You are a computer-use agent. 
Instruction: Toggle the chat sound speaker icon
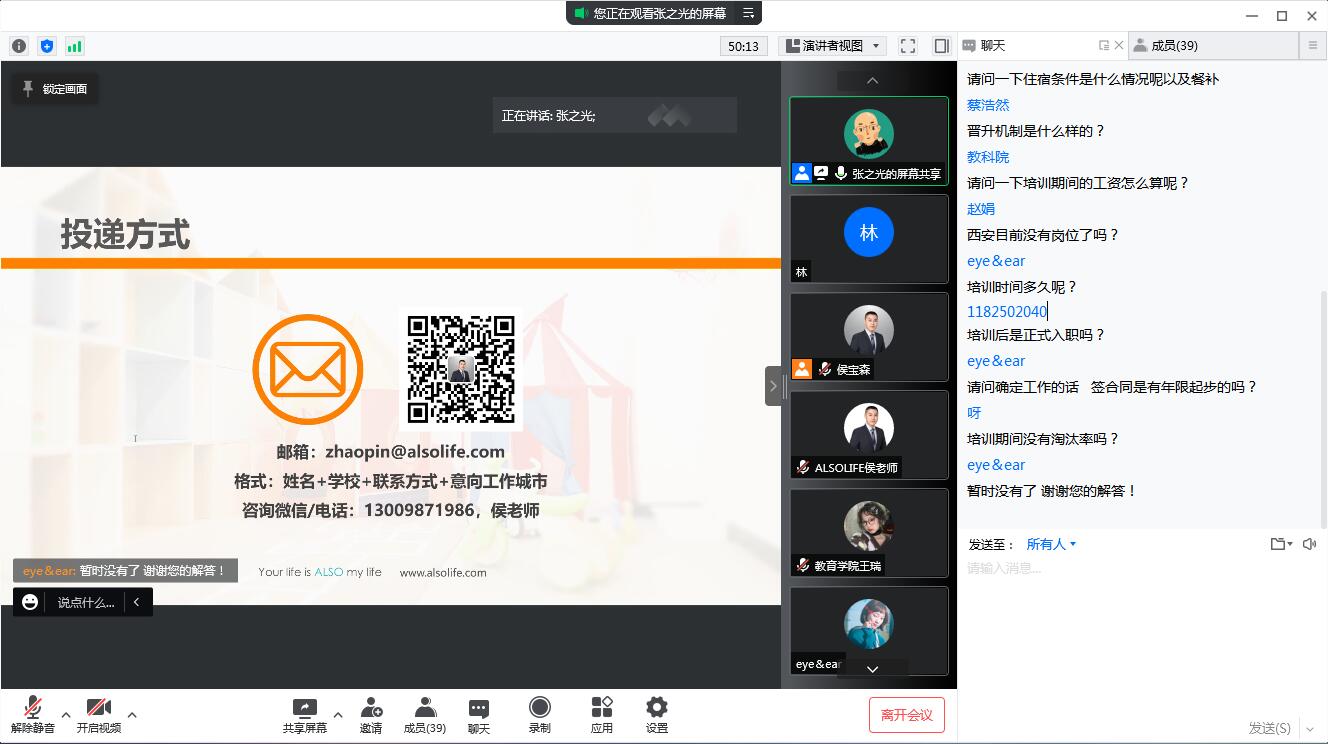[x=1310, y=544]
